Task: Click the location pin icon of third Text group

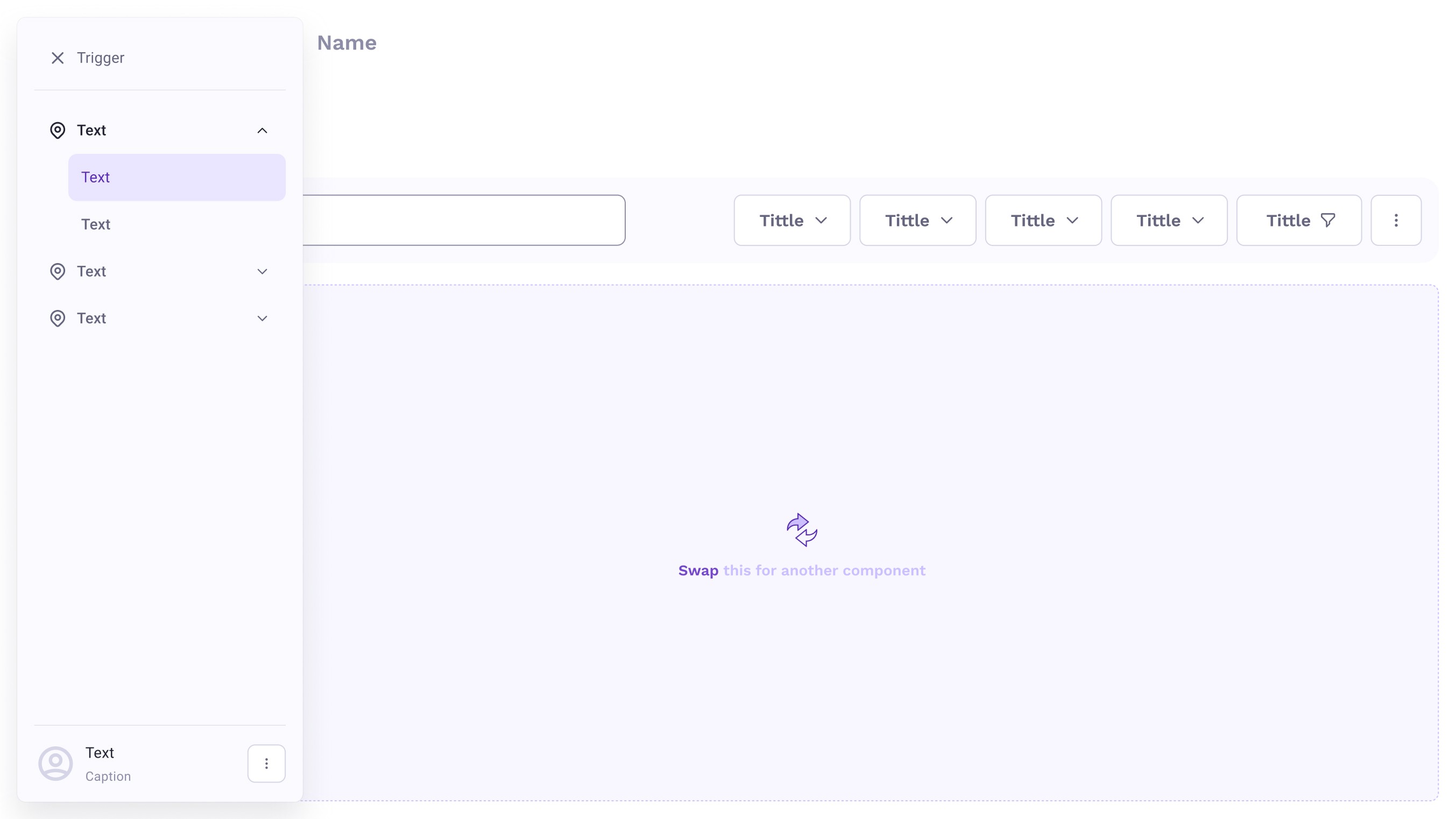Action: coord(57,318)
